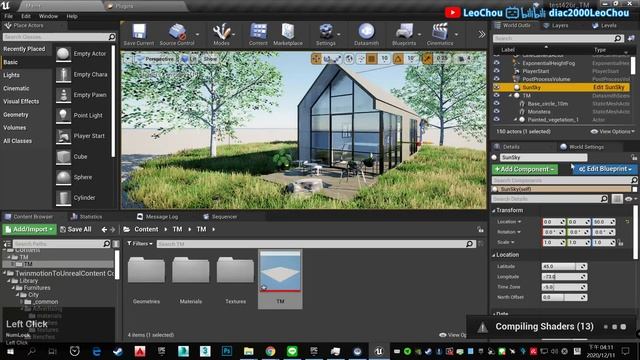Click the surface snapping icon in viewport
This screenshot has width=640, height=360.
[x=361, y=59]
